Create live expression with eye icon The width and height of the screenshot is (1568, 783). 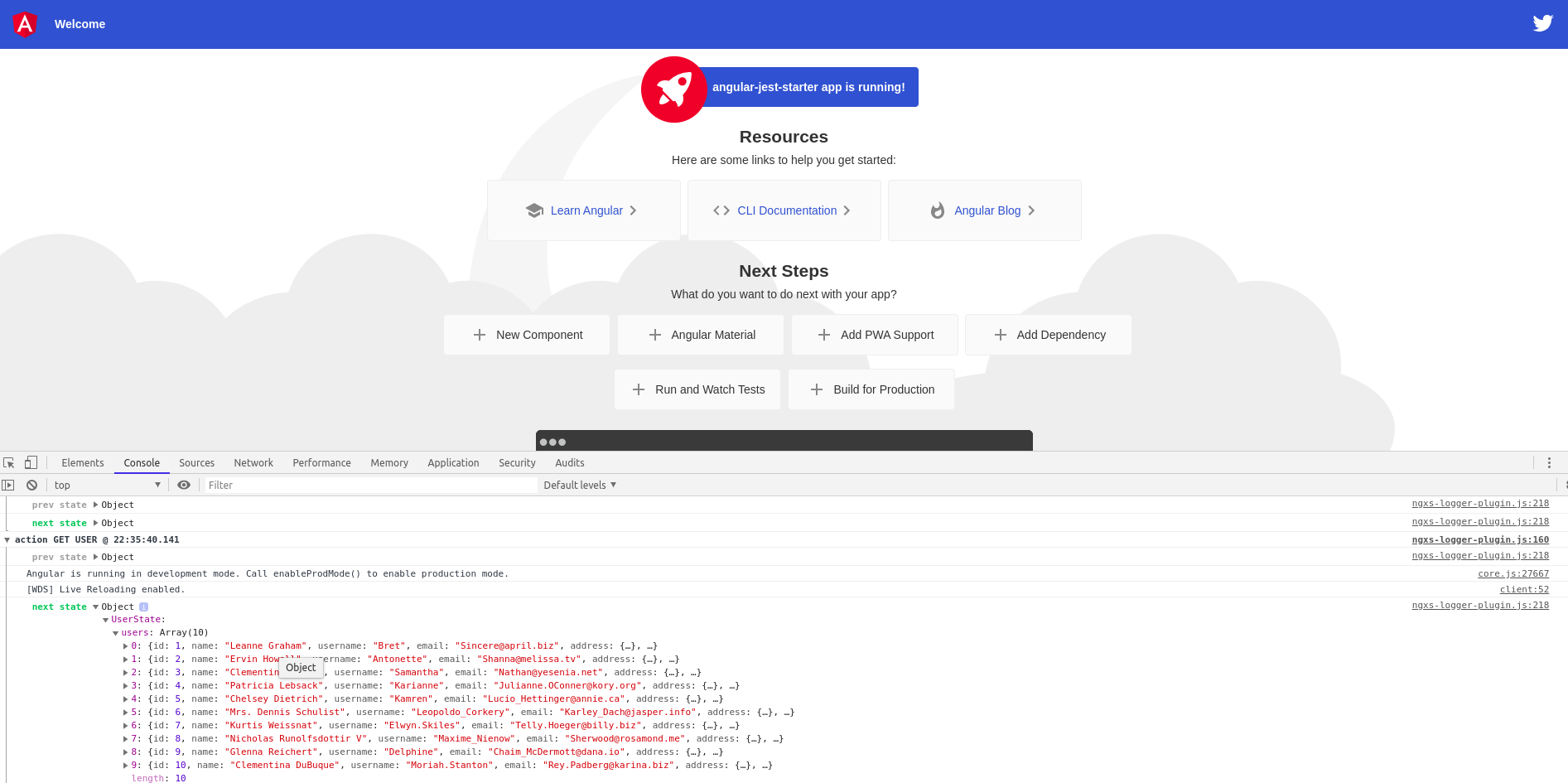tap(184, 485)
